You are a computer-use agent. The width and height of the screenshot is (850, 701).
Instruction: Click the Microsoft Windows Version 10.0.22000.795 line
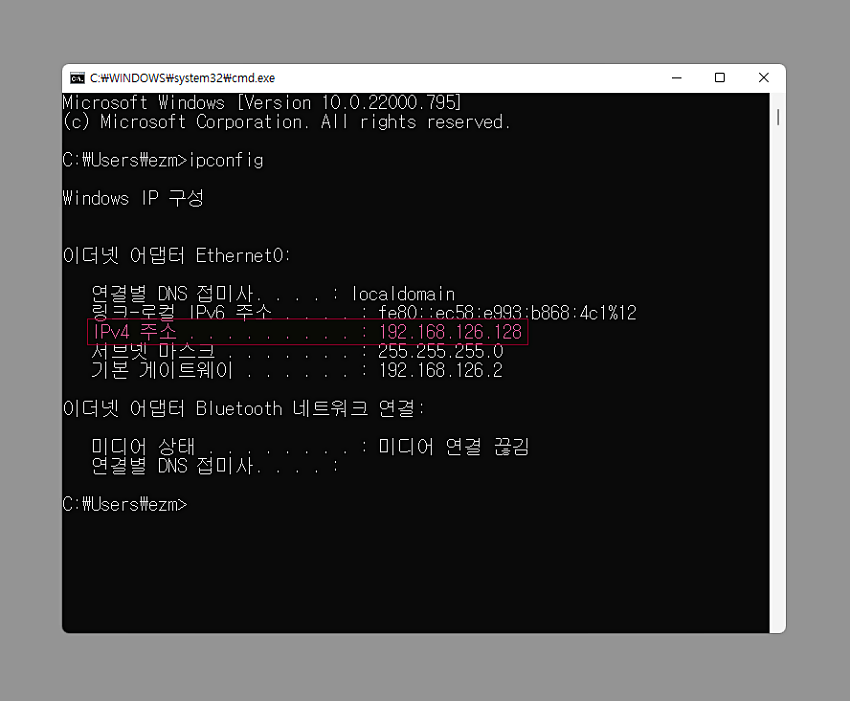point(262,102)
